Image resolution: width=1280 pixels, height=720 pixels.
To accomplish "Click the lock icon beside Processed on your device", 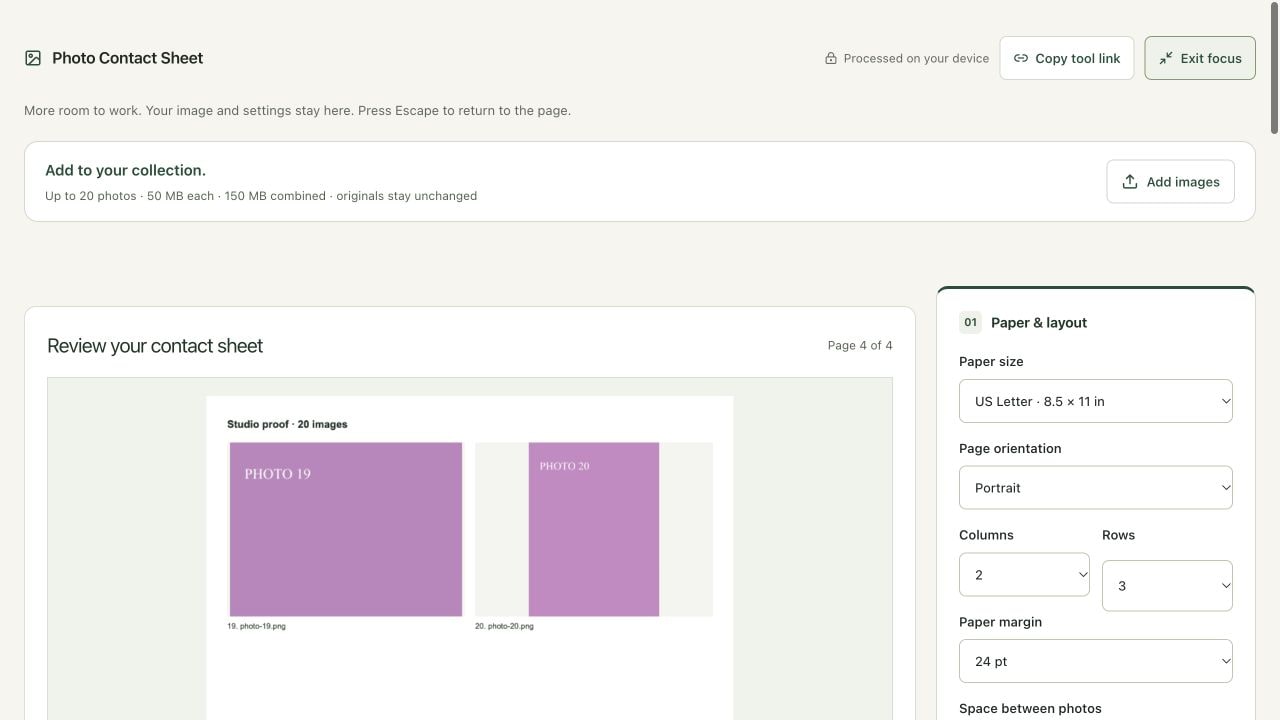I will click(831, 58).
